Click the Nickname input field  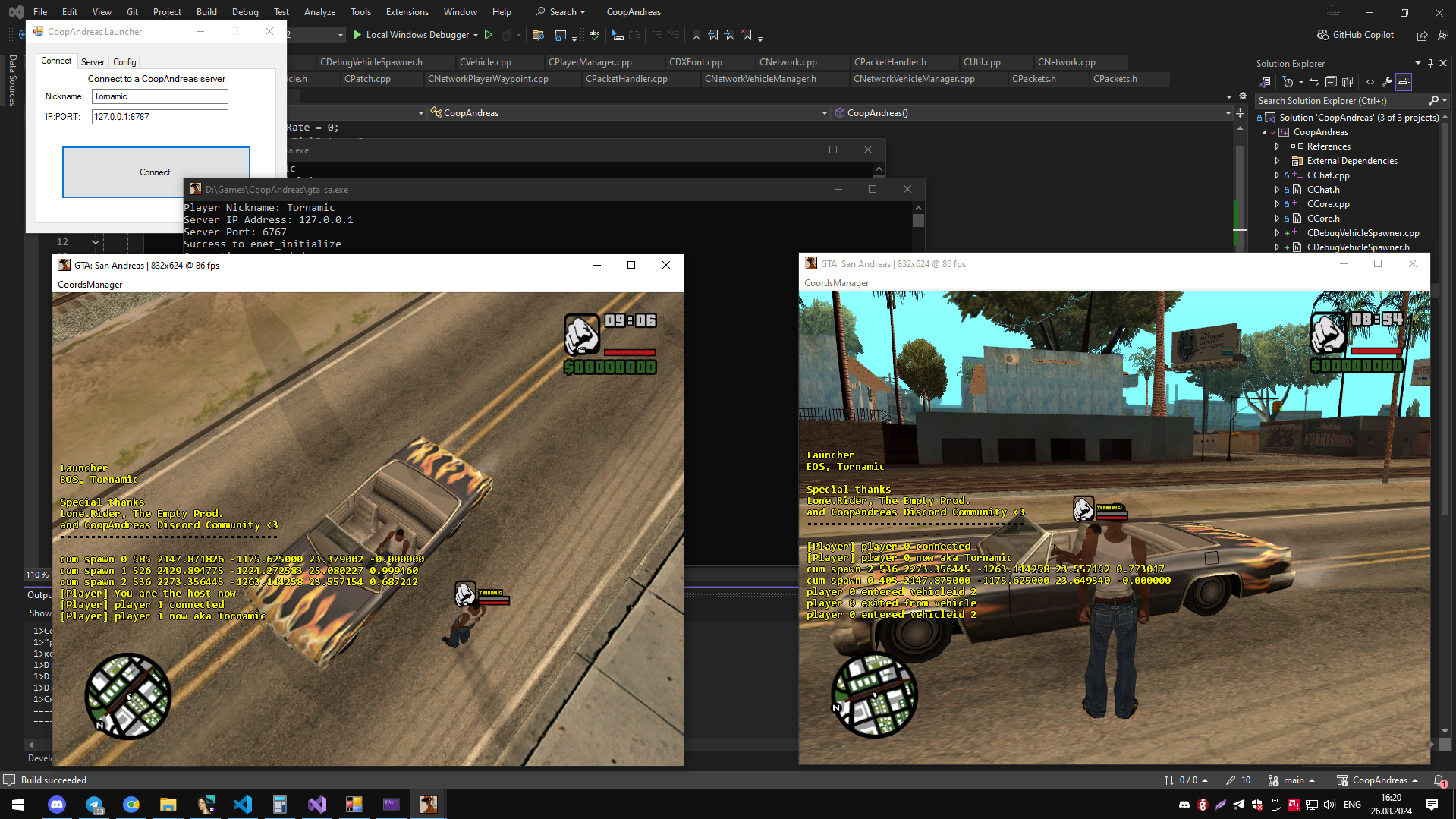160,96
